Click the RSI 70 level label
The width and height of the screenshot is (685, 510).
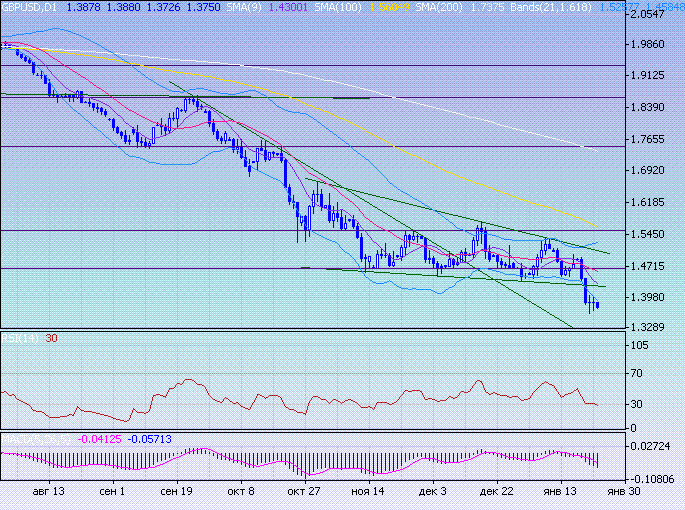point(636,374)
